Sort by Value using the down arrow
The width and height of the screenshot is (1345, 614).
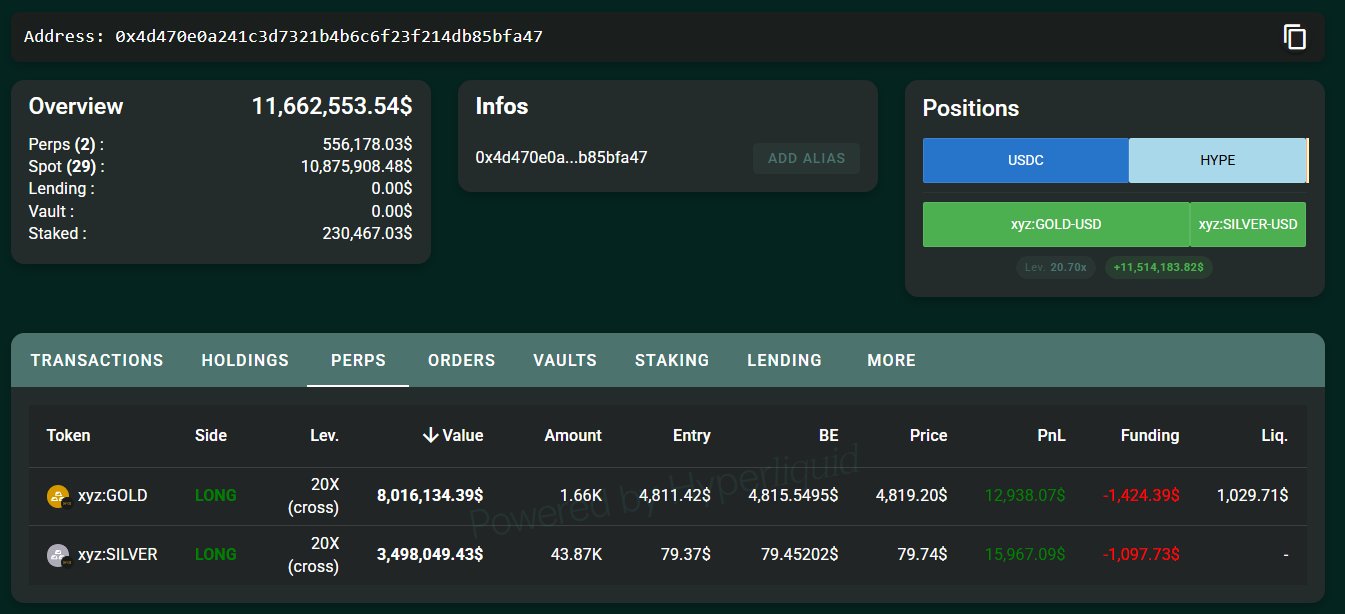430,435
